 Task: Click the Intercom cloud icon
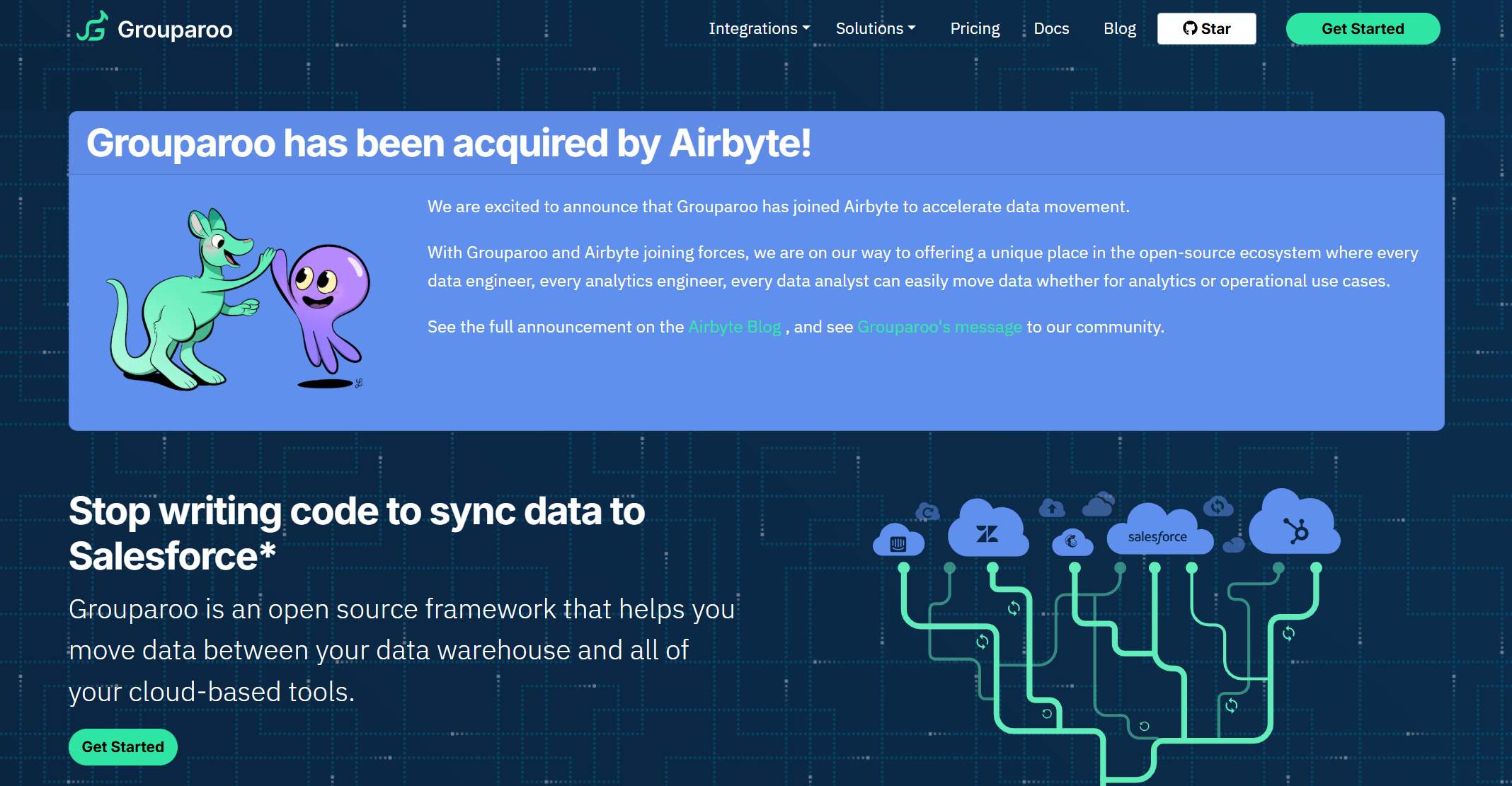pyautogui.click(x=898, y=543)
